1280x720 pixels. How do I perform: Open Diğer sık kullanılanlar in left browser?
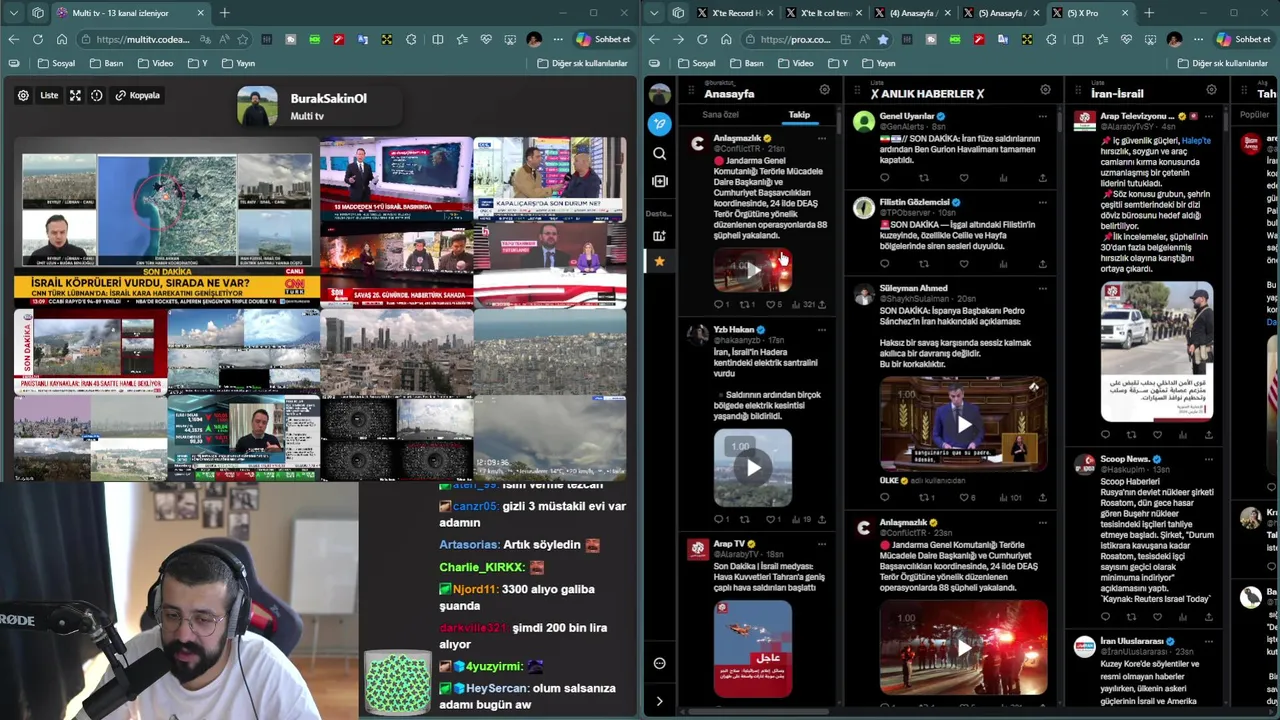[583, 63]
